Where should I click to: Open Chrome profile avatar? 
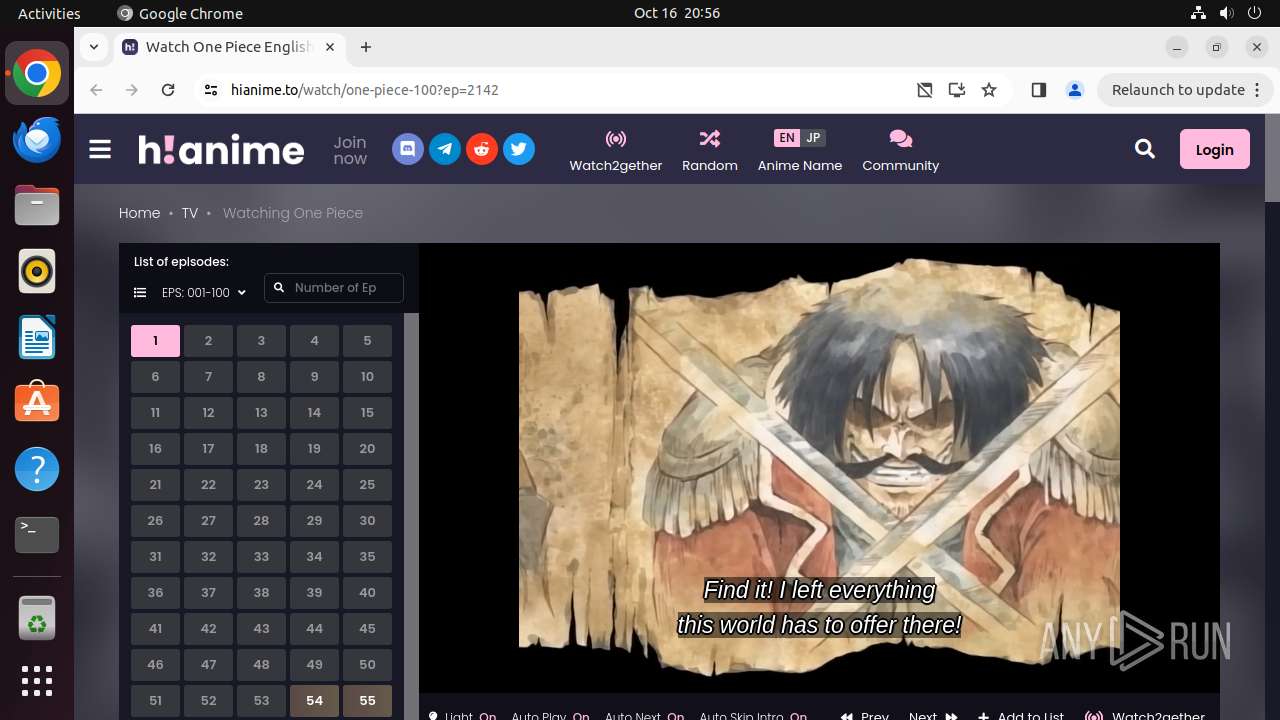coord(1075,90)
